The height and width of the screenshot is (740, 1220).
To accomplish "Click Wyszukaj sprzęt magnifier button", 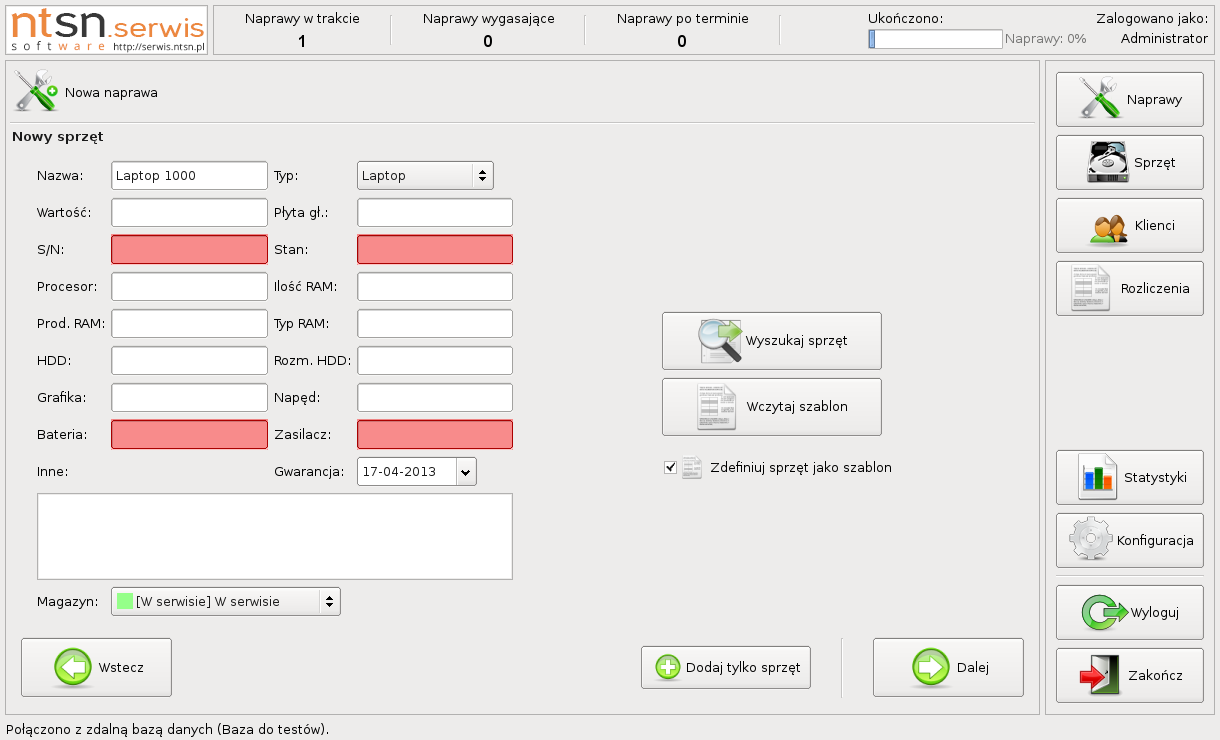I will (771, 341).
